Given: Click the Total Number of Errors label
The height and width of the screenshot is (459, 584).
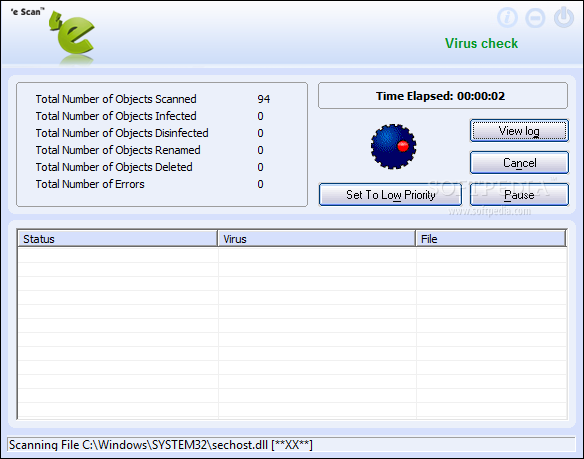Looking at the screenshot, I should pyautogui.click(x=90, y=184).
